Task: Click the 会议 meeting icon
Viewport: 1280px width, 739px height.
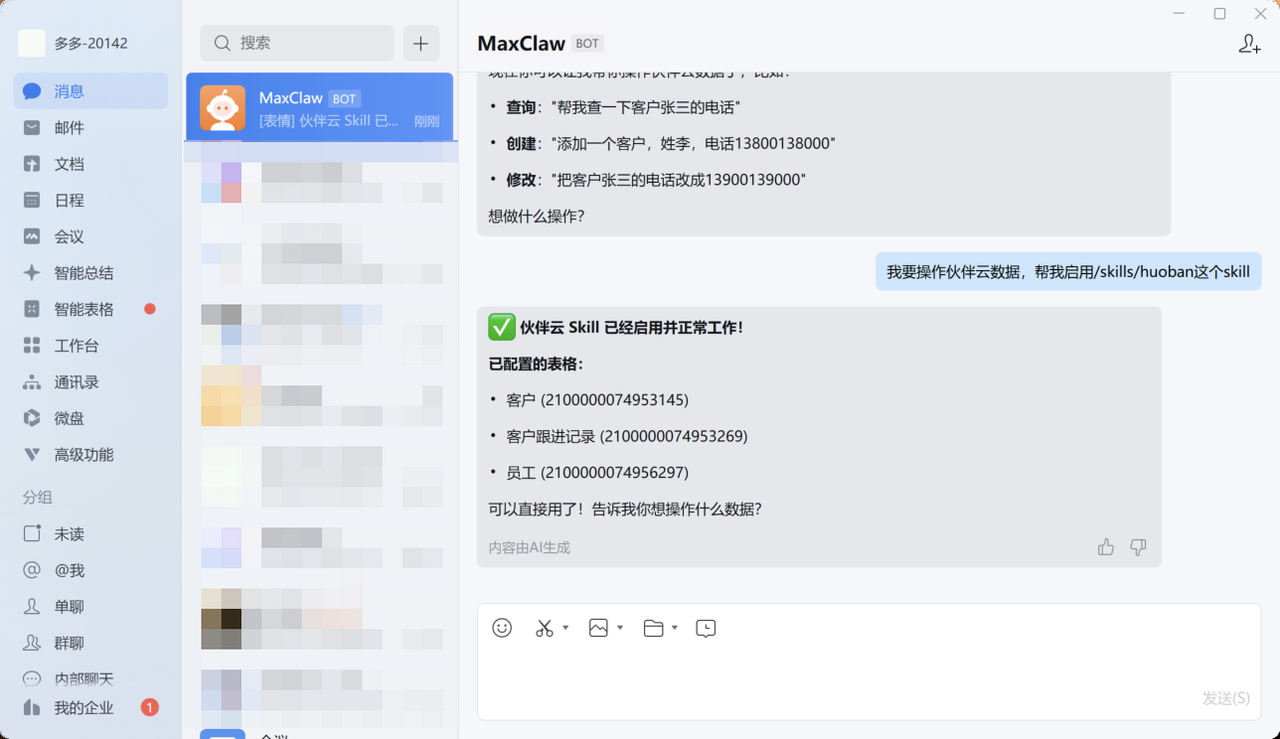Action: (x=32, y=236)
